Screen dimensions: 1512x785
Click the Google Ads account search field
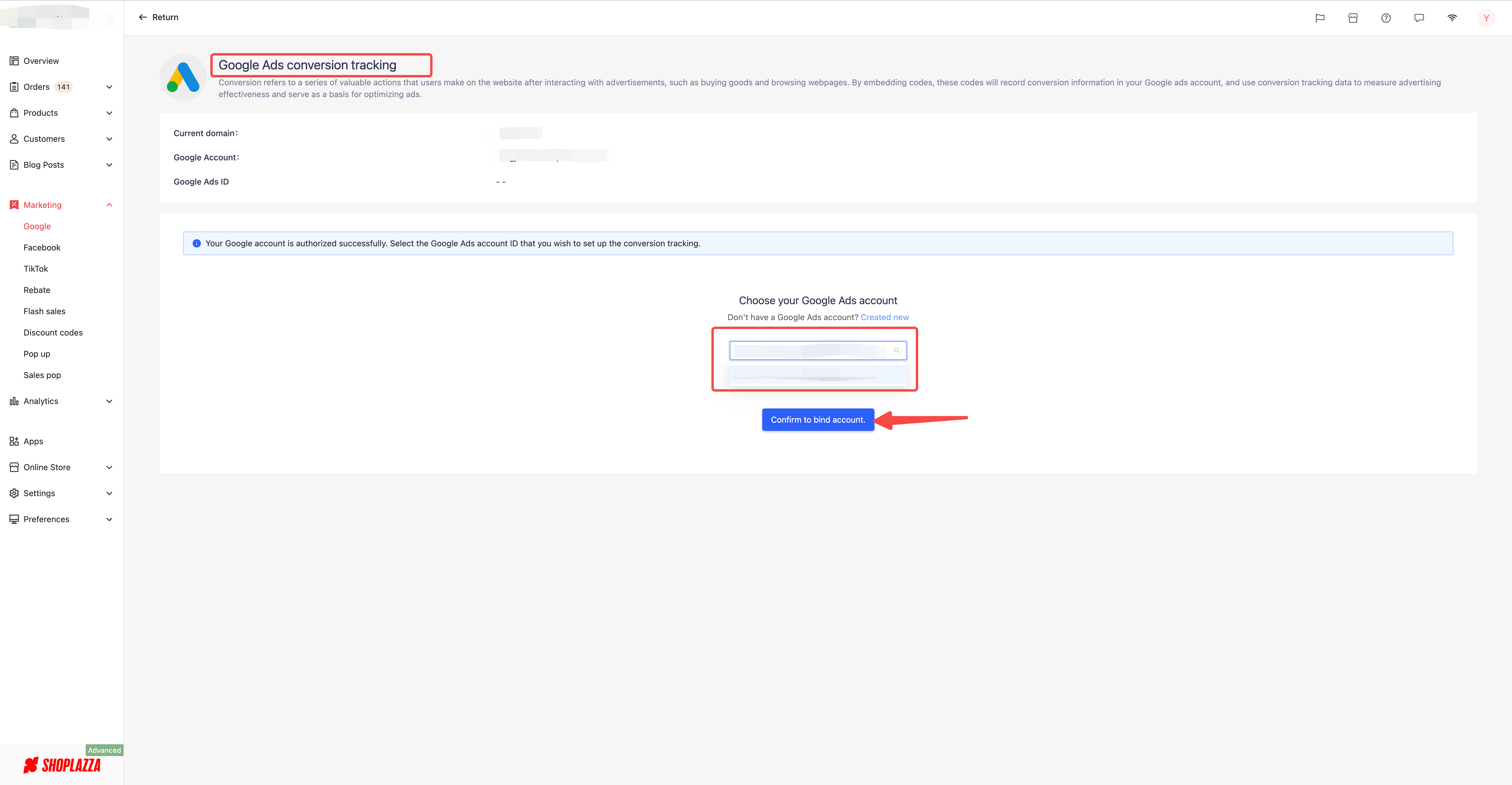click(818, 350)
